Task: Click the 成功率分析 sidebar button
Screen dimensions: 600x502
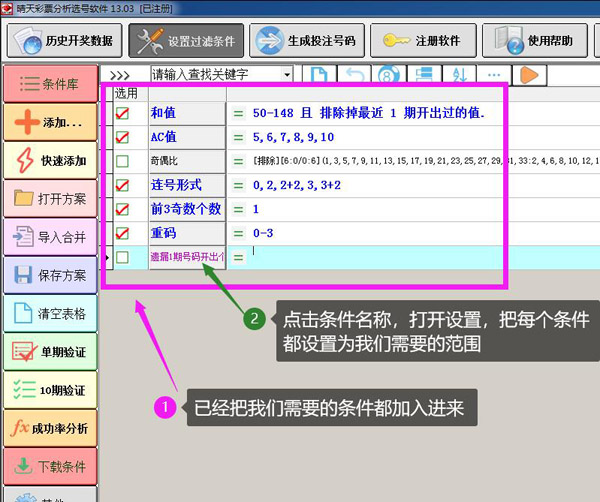Action: pos(50,428)
